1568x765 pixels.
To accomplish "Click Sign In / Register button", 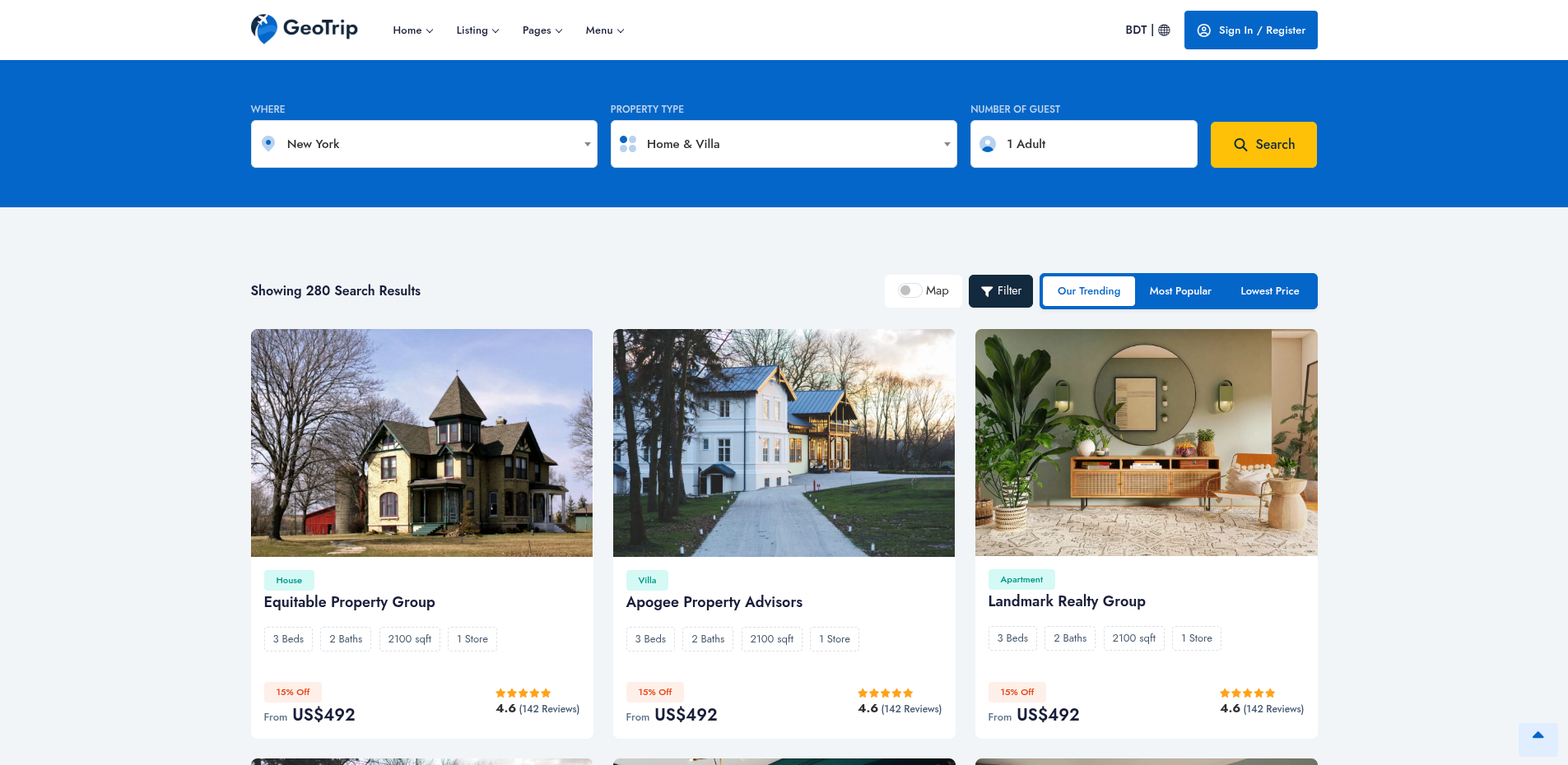I will click(1250, 30).
